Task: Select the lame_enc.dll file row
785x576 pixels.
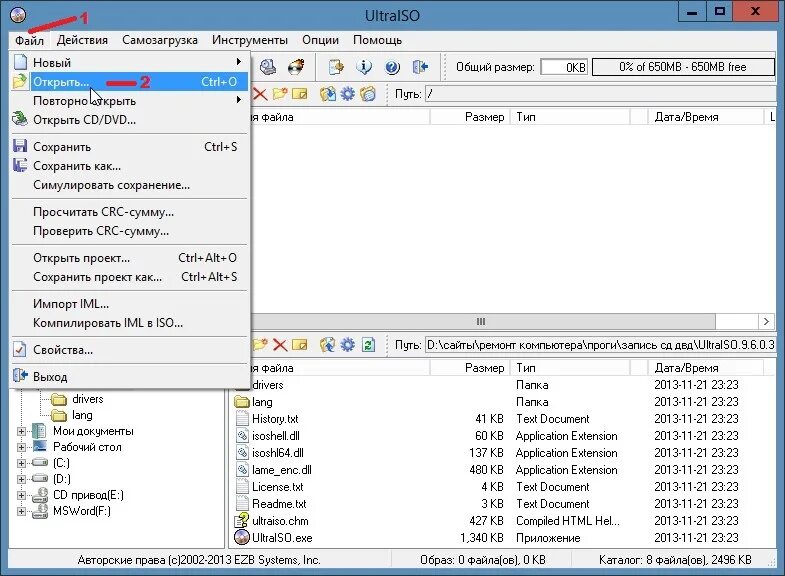Action: coord(504,470)
